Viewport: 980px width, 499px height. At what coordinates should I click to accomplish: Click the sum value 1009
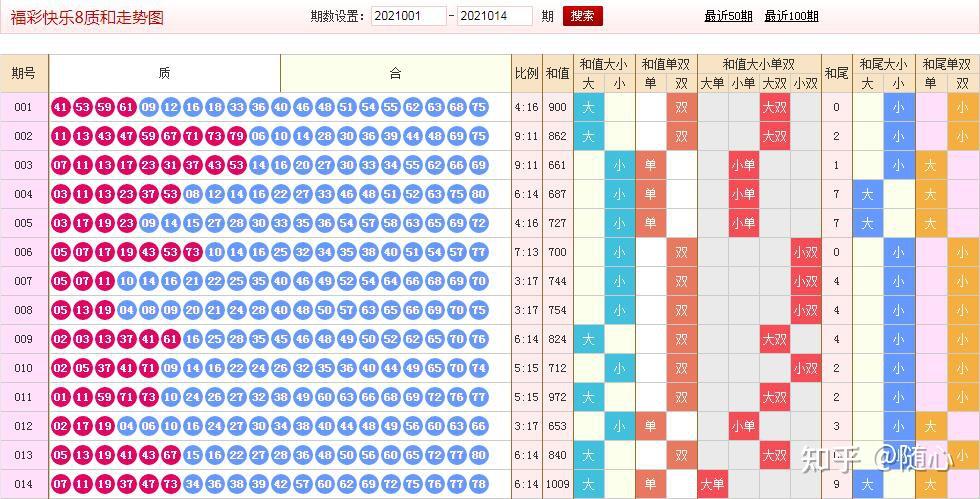(558, 484)
